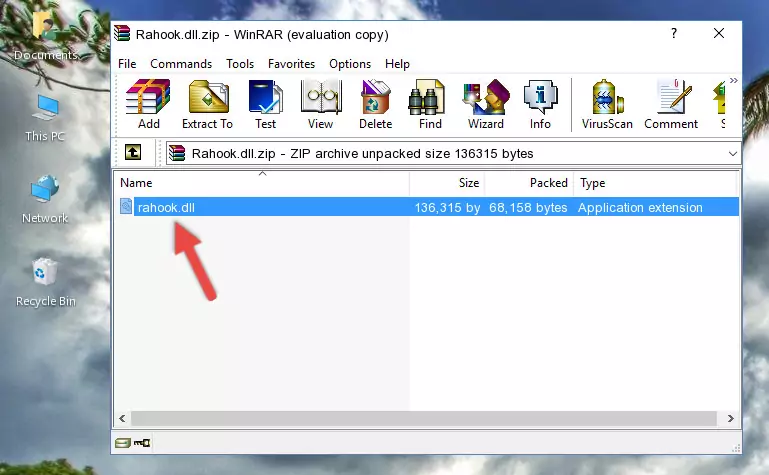Click the drive icon in status bar
769x475 pixels.
click(x=123, y=443)
